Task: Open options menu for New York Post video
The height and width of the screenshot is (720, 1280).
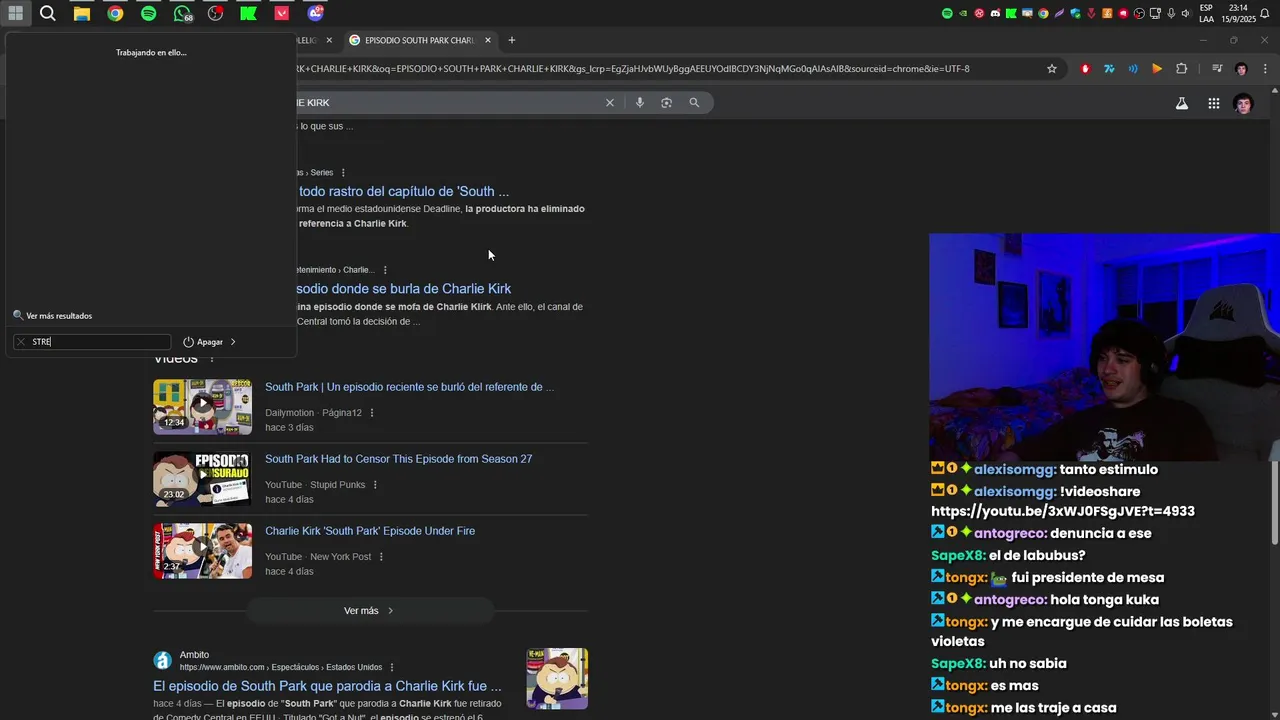Action: (381, 557)
